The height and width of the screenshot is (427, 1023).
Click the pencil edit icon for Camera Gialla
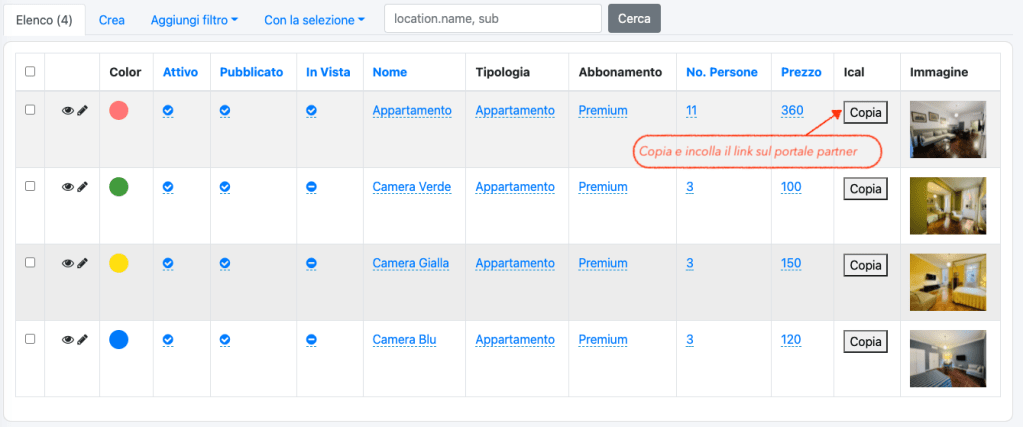[x=83, y=263]
